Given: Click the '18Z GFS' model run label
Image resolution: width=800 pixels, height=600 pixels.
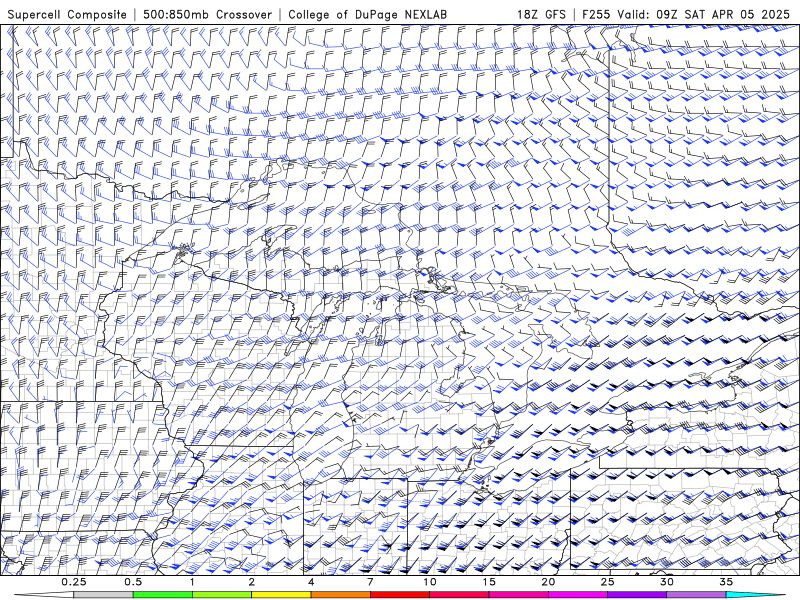Looking at the screenshot, I should 541,14.
